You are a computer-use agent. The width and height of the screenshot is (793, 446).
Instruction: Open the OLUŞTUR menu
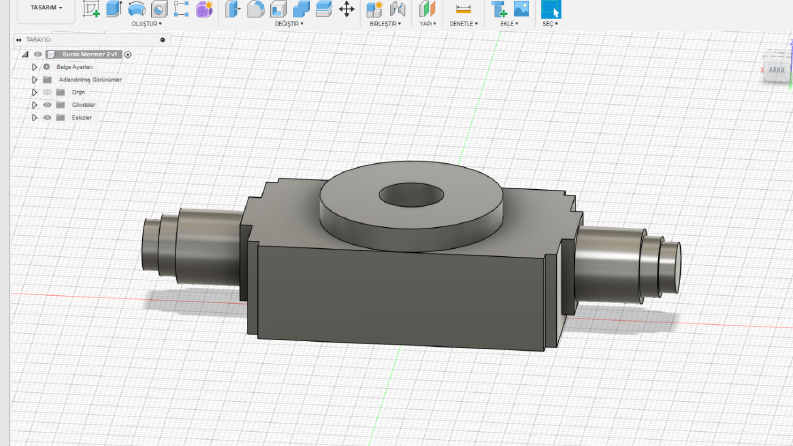(x=147, y=24)
